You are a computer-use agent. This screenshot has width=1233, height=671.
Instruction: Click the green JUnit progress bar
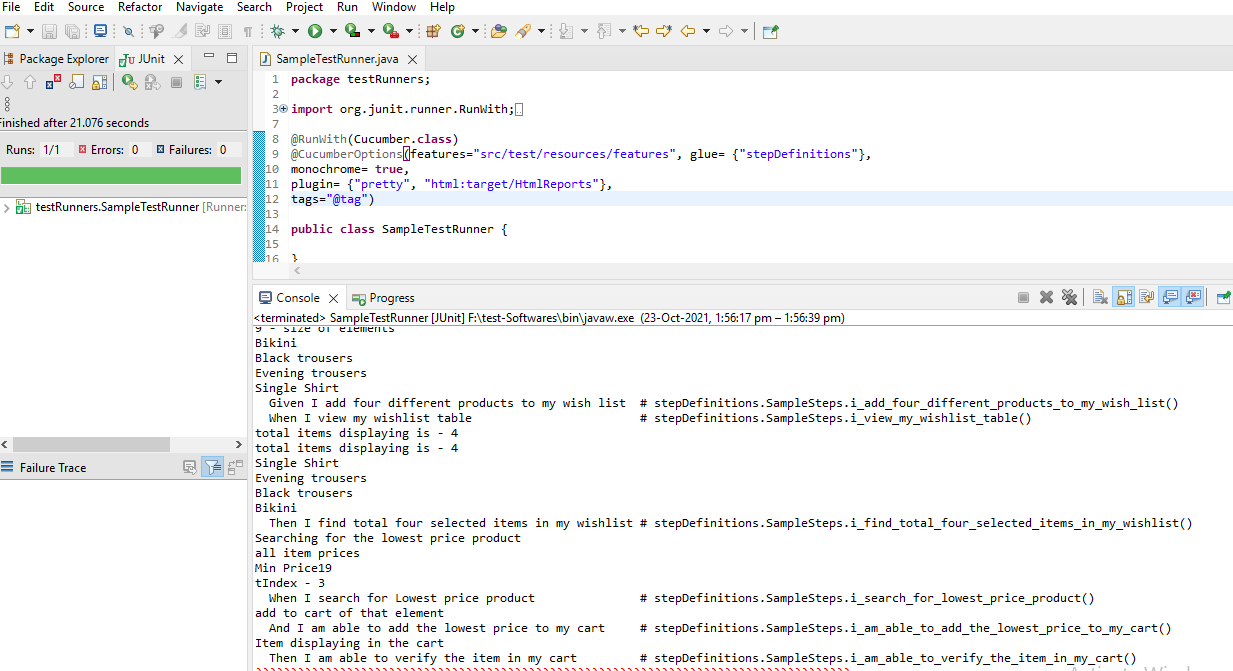click(121, 175)
